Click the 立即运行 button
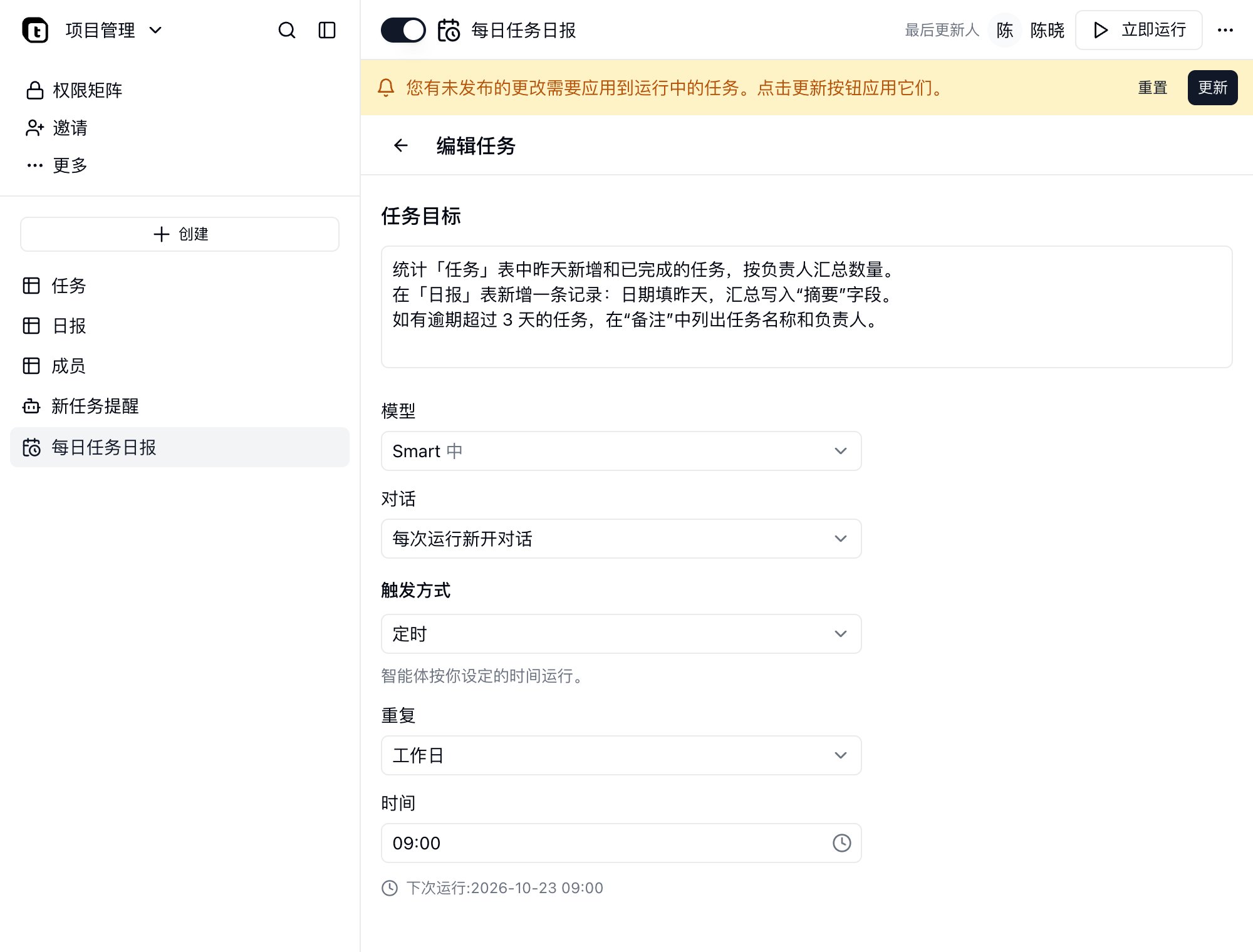Viewport: 1253px width, 952px height. tap(1138, 30)
